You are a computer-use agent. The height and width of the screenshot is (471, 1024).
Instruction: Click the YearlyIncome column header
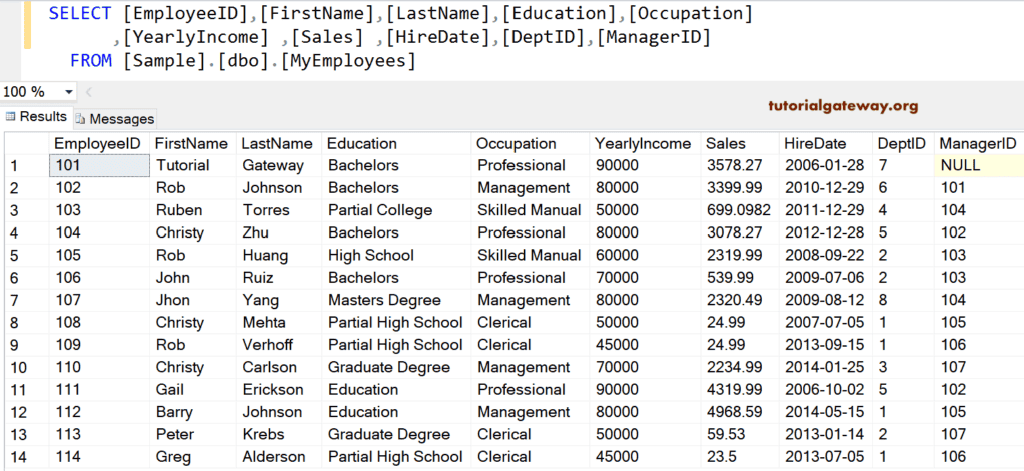(645, 143)
